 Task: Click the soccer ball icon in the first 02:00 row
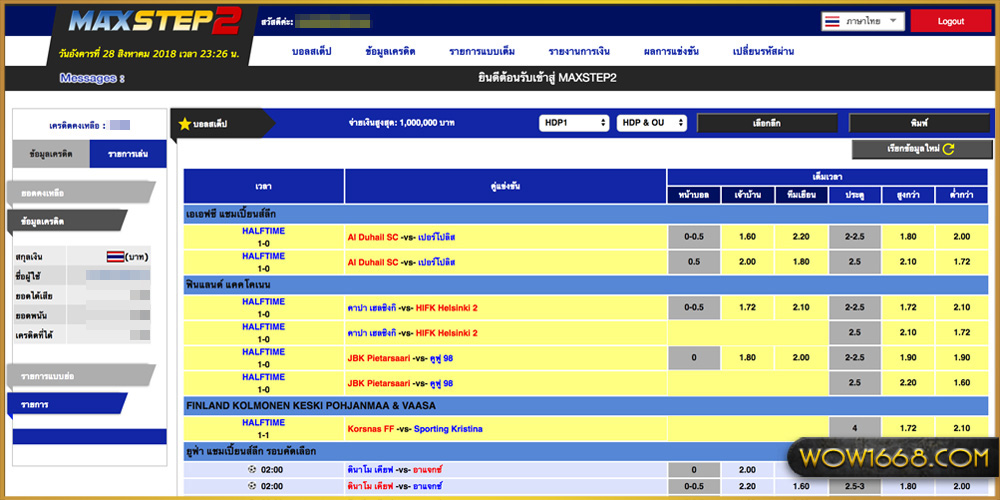tap(251, 469)
